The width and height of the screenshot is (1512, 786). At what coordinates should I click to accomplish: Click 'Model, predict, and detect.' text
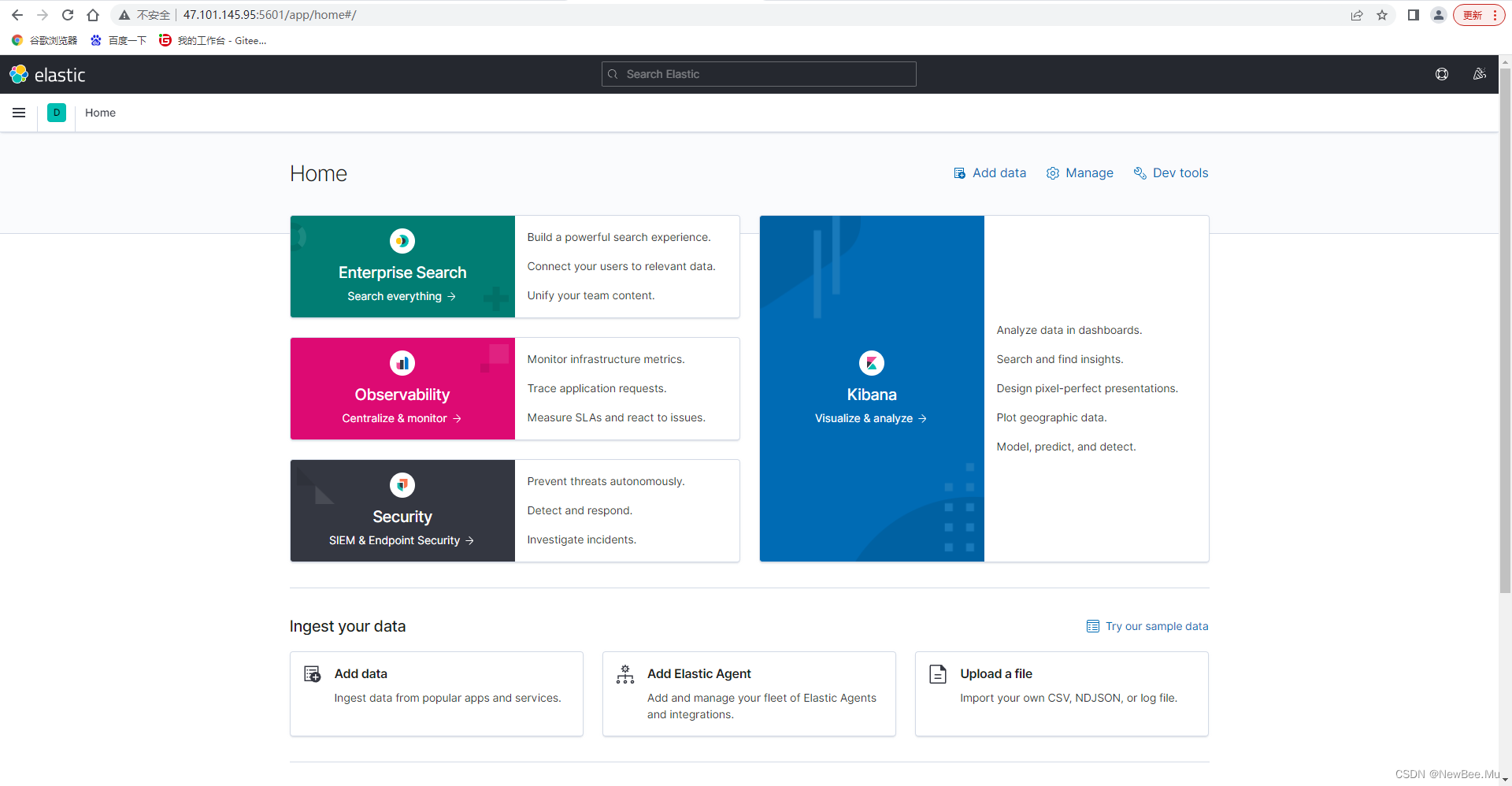(x=1066, y=447)
